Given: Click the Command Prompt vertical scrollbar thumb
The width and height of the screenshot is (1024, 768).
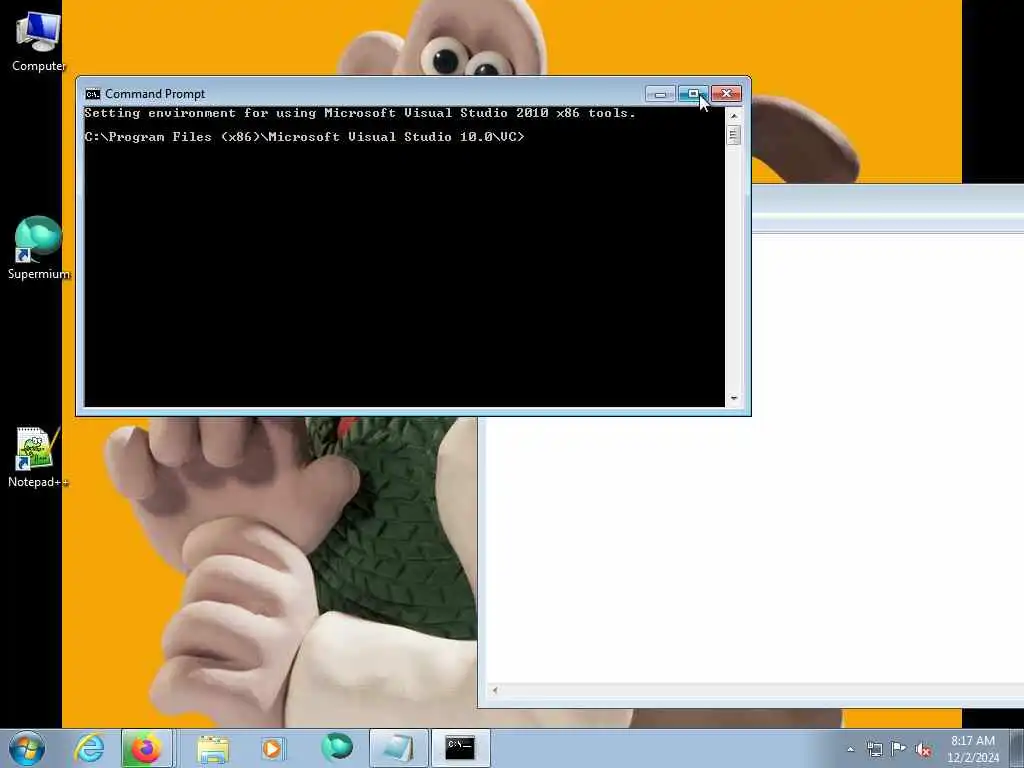Looking at the screenshot, I should click(x=734, y=135).
